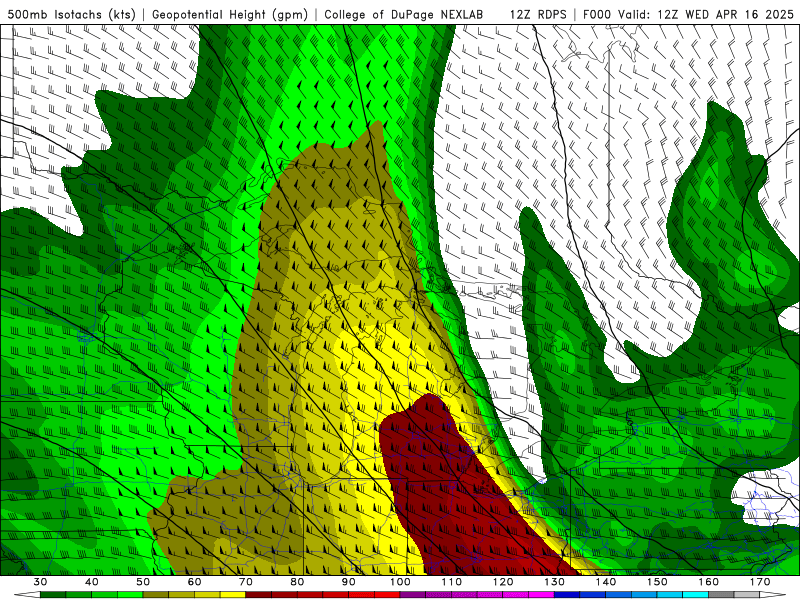Select the olive 50-55 kt swatch

coord(156,595)
